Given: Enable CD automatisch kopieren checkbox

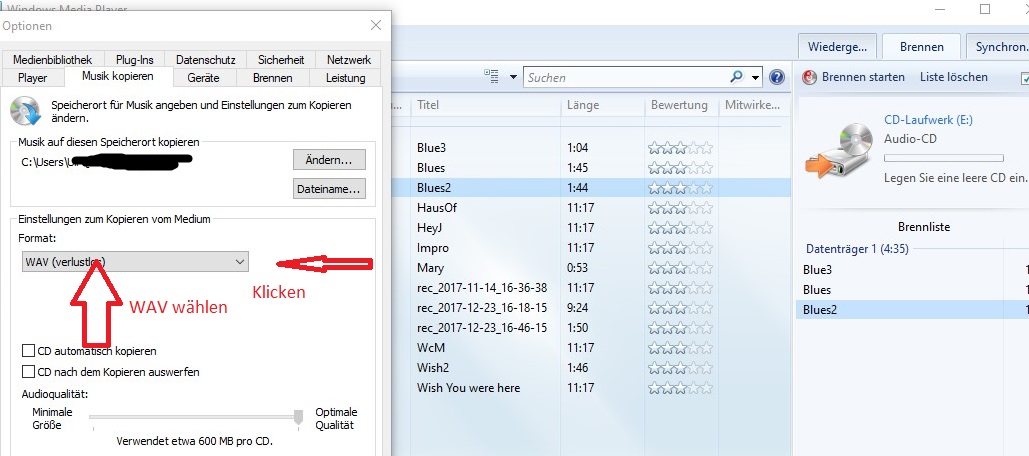Looking at the screenshot, I should tap(28, 351).
